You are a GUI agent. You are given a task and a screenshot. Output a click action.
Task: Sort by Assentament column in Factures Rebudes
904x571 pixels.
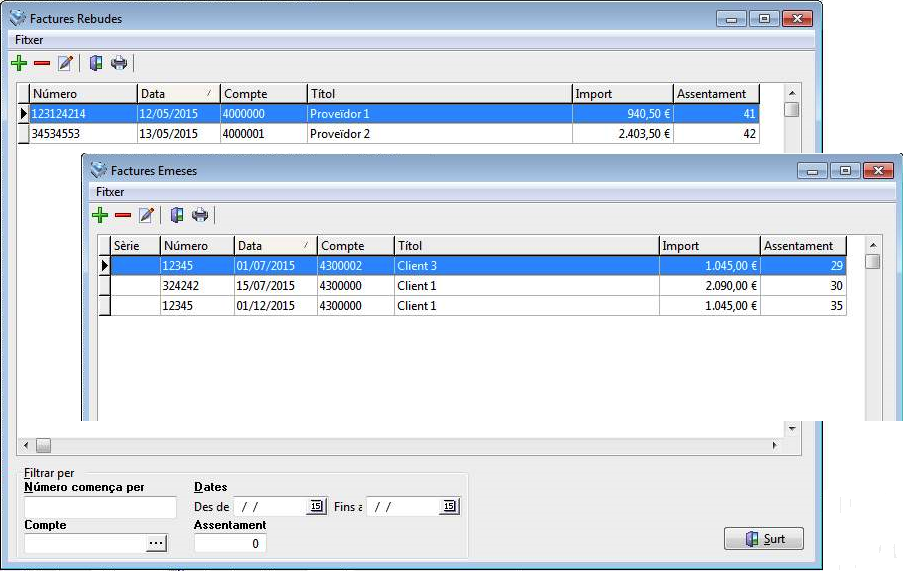pos(717,93)
